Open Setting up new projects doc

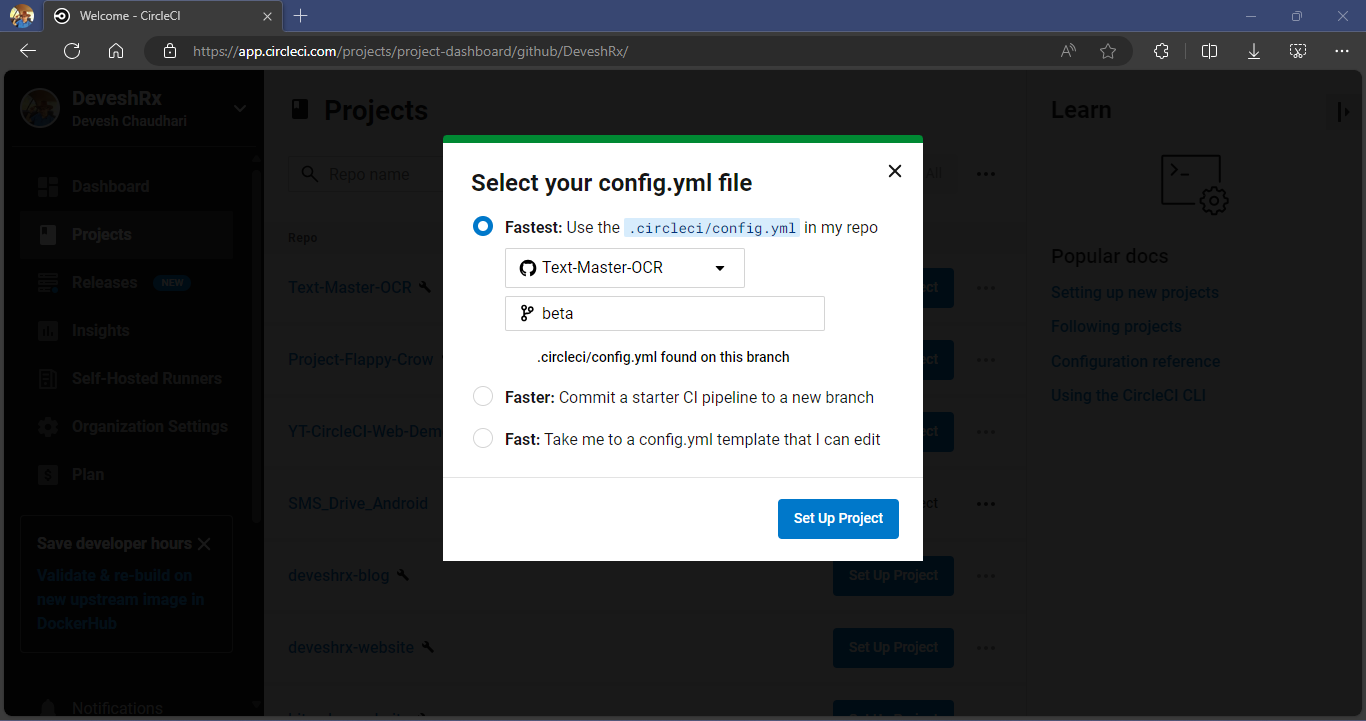pos(1135,292)
